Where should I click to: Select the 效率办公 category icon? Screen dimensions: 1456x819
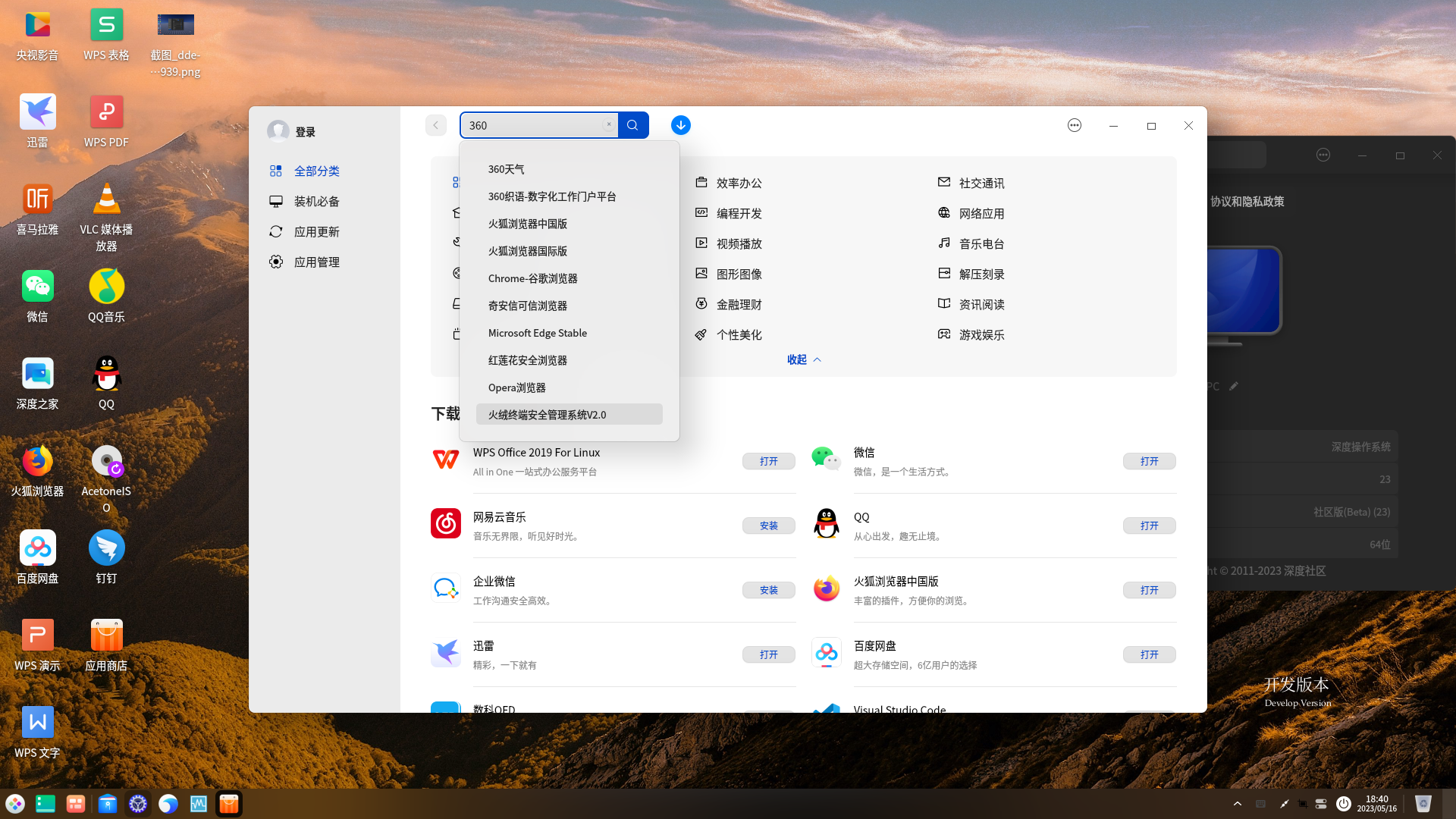click(701, 182)
